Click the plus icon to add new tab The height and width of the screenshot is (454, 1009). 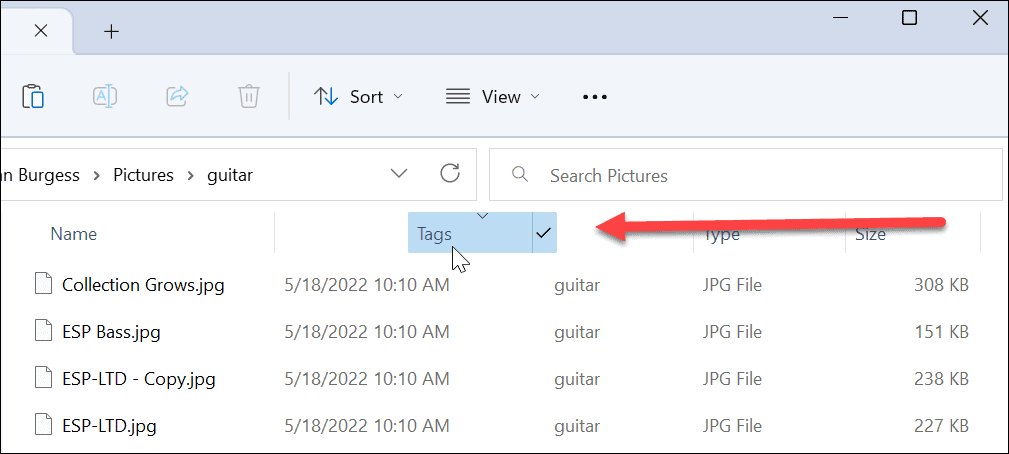click(x=111, y=31)
